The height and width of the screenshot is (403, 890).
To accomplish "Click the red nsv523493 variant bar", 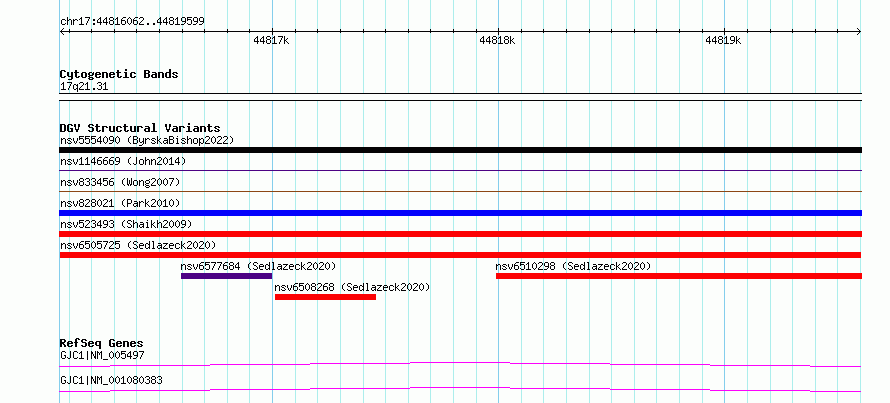I will coord(460,234).
